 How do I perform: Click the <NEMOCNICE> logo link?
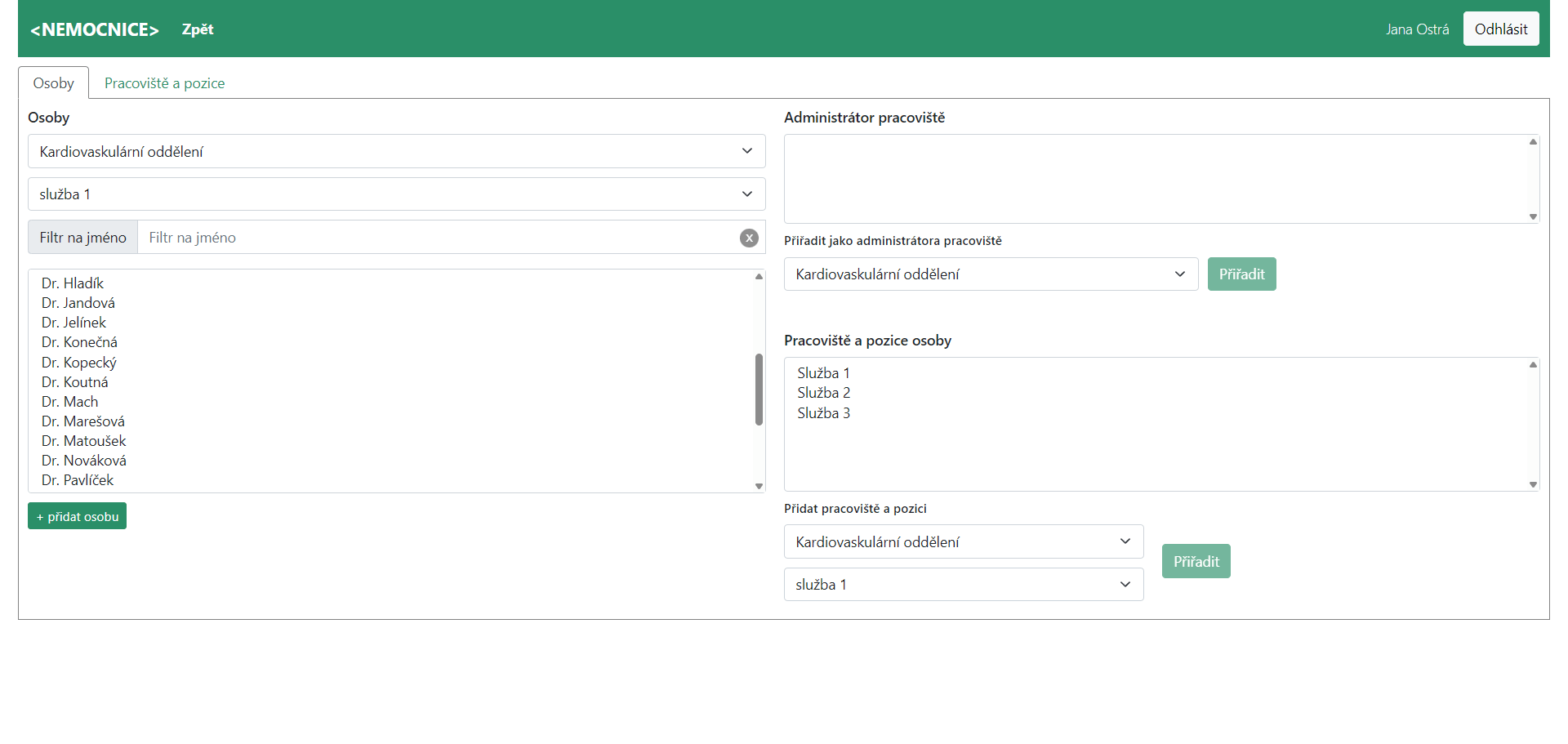click(x=95, y=29)
